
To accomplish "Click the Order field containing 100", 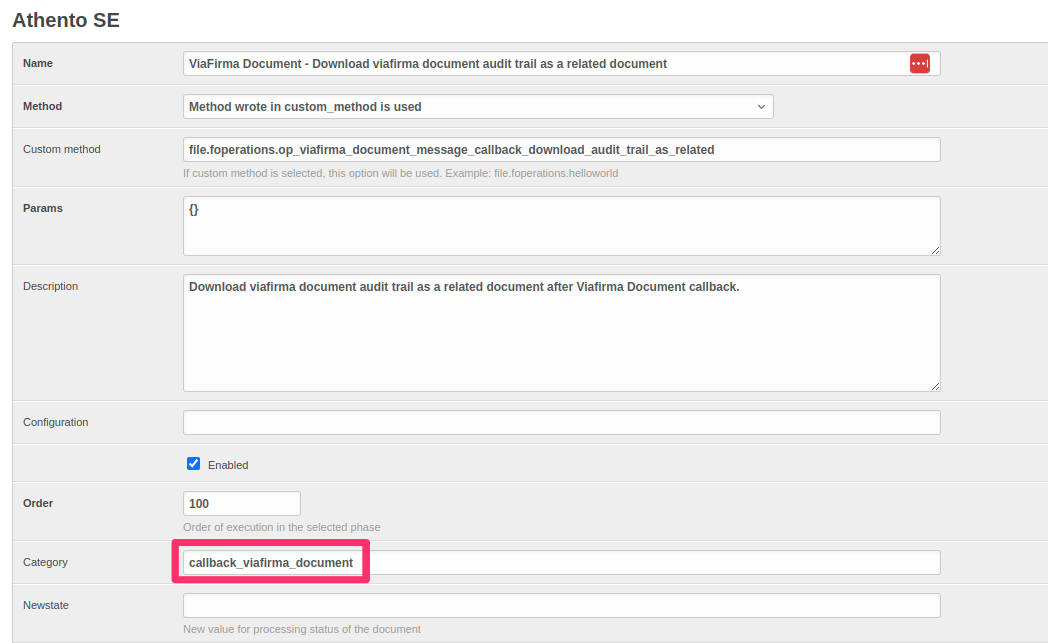I will (241, 504).
